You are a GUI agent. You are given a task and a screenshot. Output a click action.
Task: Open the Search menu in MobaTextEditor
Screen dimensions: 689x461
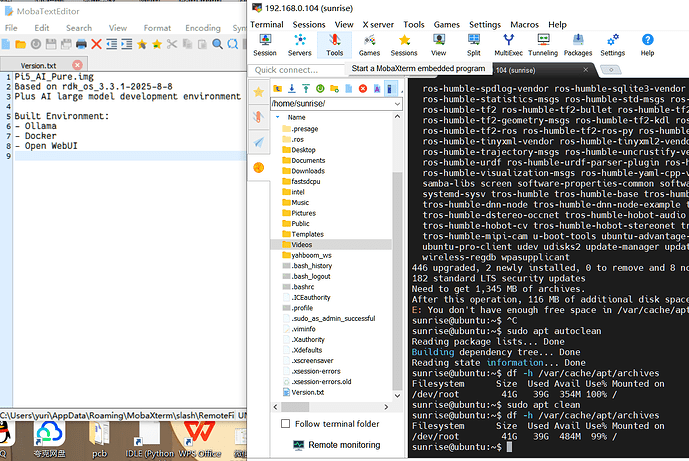(79, 28)
